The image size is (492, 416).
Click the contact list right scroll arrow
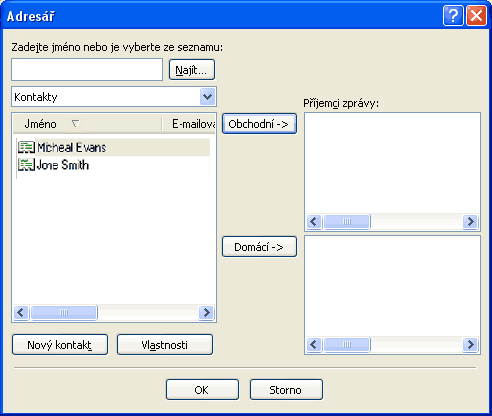point(206,313)
